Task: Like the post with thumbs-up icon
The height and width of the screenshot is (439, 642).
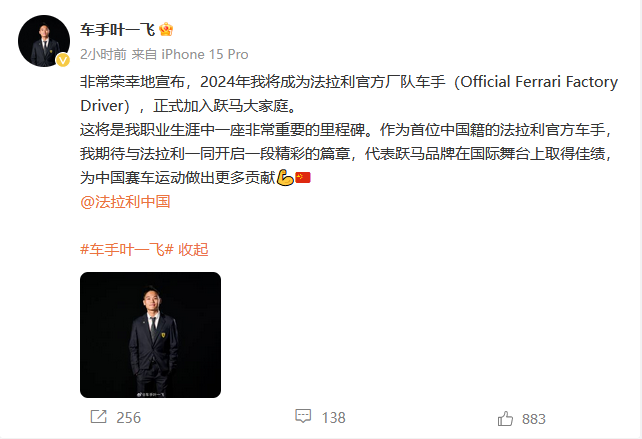Action: point(505,419)
